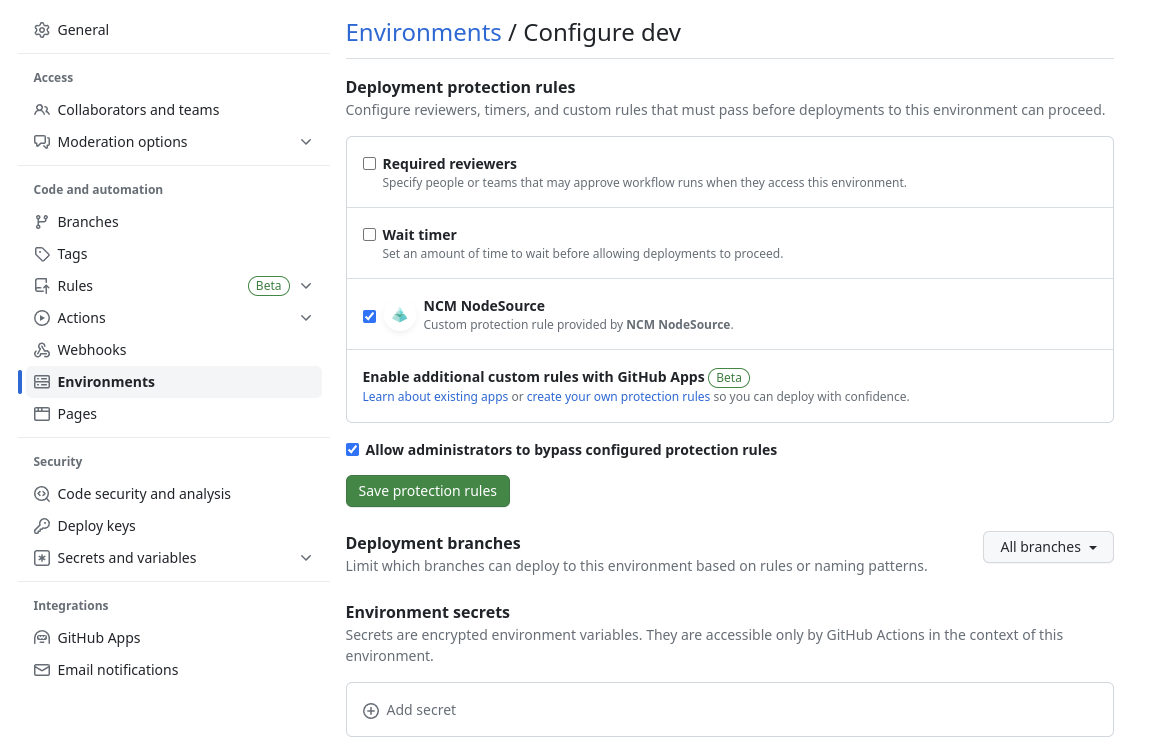The width and height of the screenshot is (1149, 753).
Task: Expand the Moderation options chevron
Action: tap(306, 142)
